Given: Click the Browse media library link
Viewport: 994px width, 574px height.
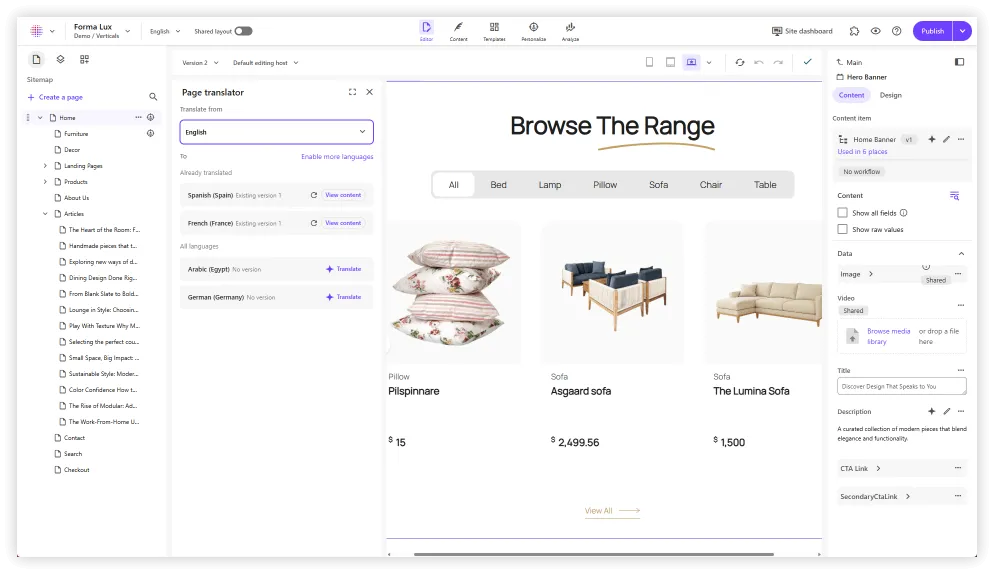Looking at the screenshot, I should [x=888, y=336].
